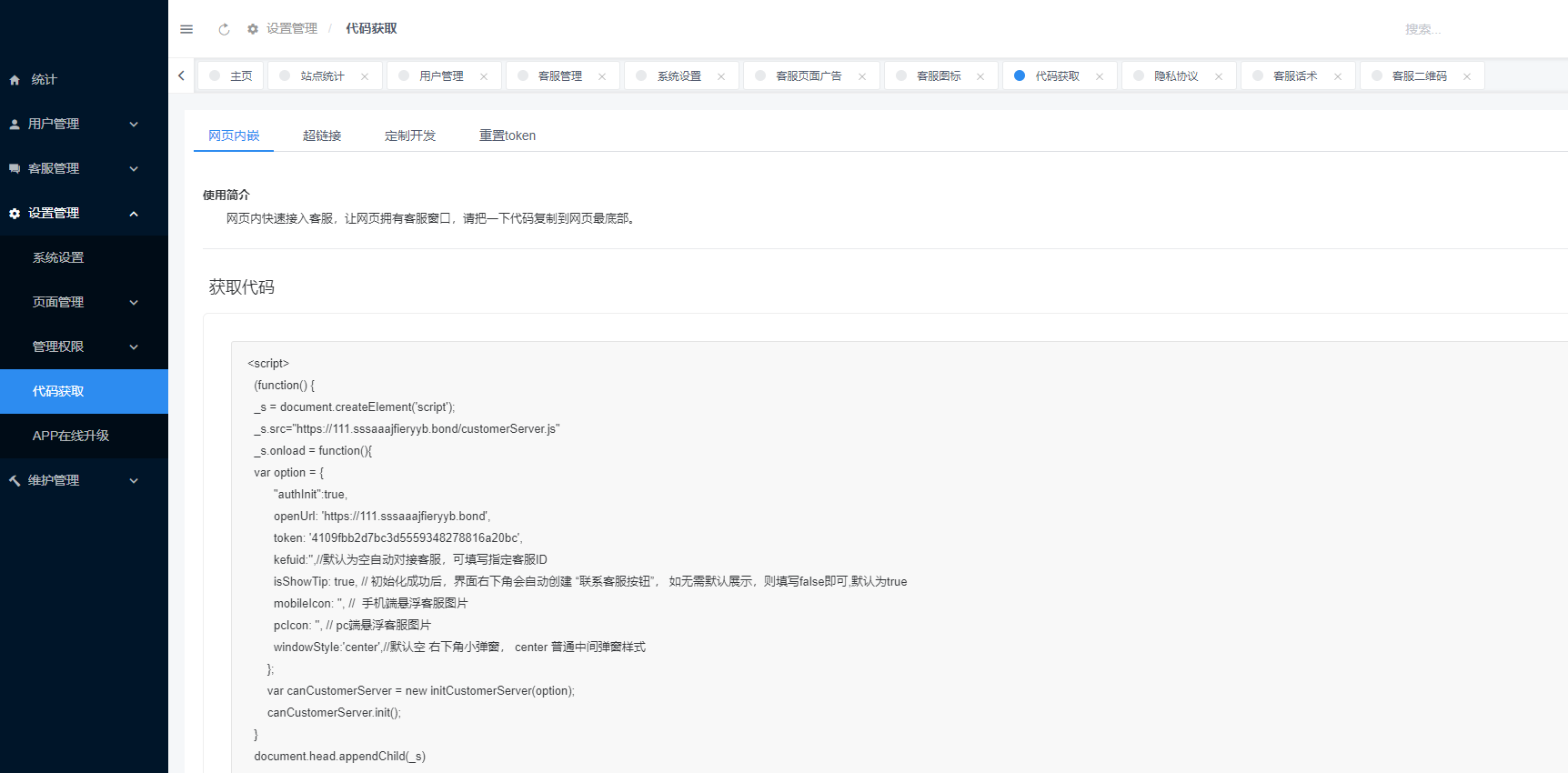This screenshot has width=1568, height=773.
Task: Click the 设置管理 breadcrumb link
Action: tap(292, 29)
